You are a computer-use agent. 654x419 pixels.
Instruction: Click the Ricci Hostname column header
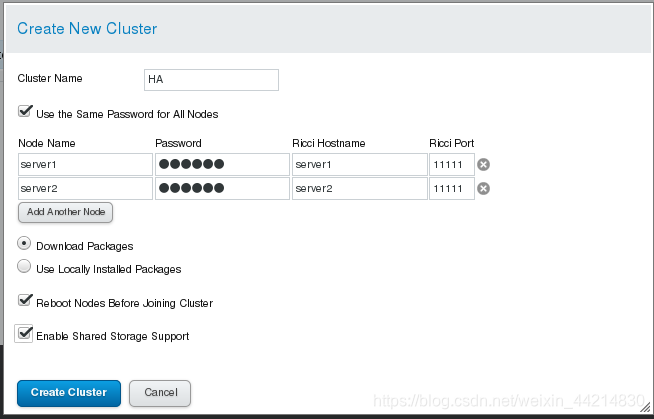329,143
